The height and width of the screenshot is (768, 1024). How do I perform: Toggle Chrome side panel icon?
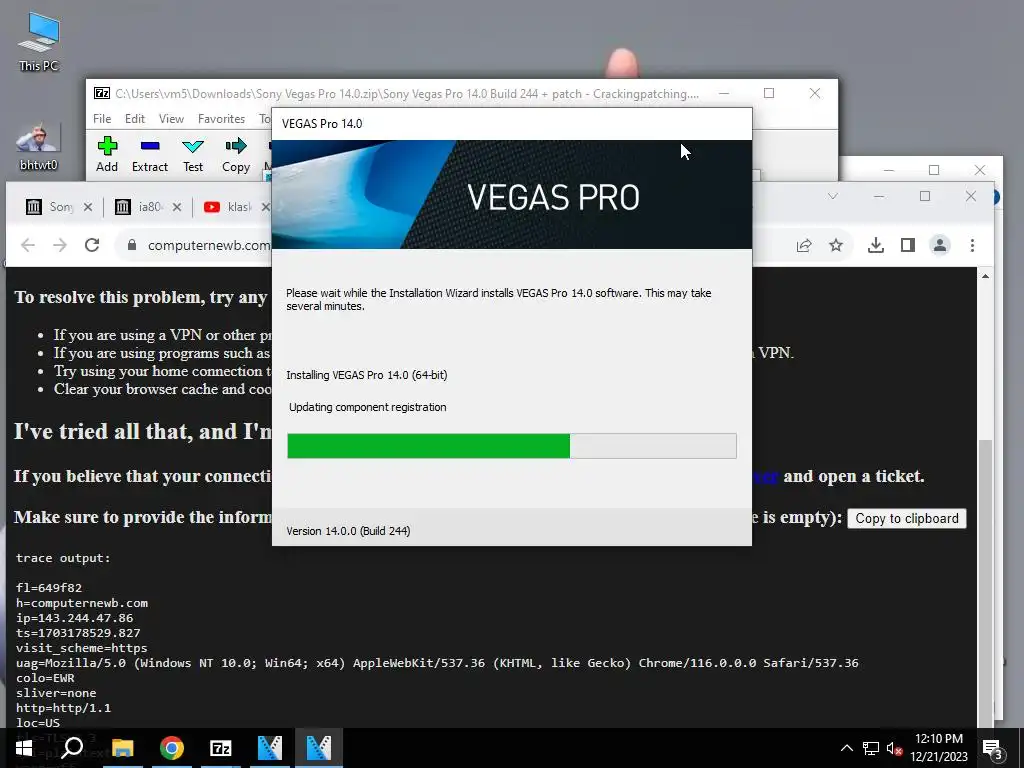(908, 245)
